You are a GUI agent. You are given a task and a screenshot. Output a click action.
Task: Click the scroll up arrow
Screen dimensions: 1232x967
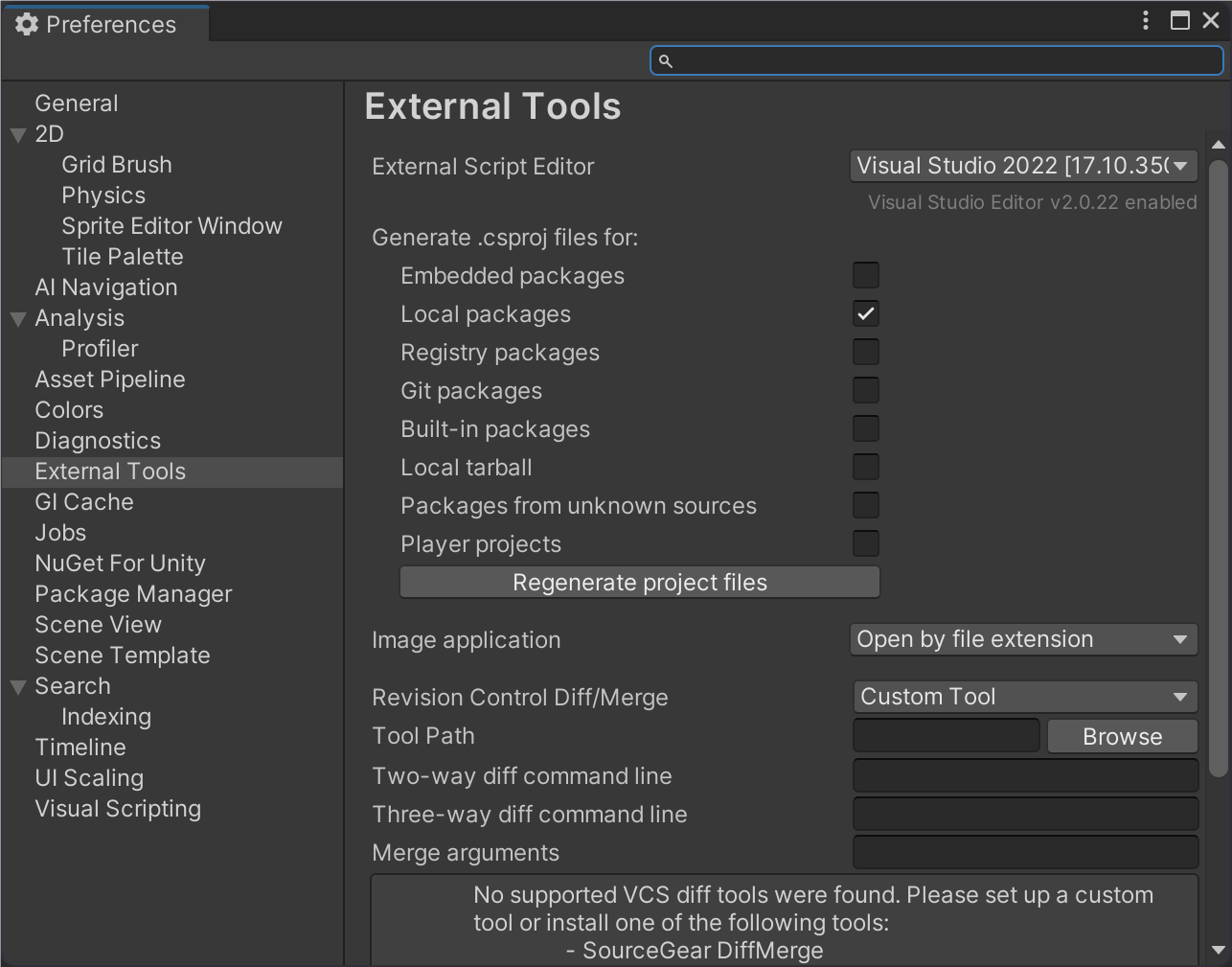coord(1219,145)
